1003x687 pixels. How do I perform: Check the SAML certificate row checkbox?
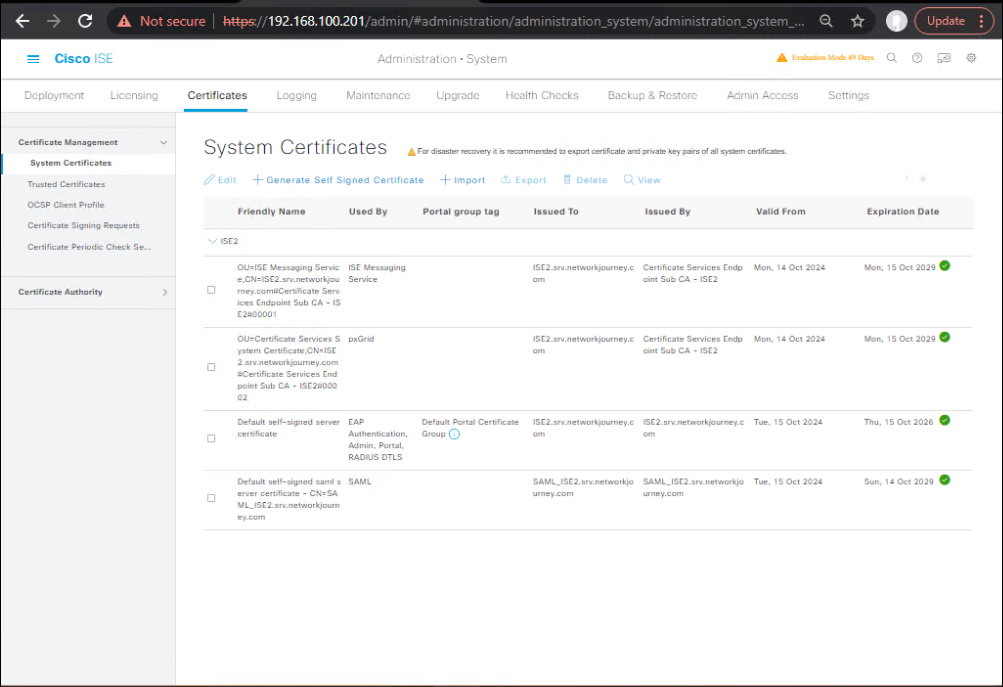click(211, 498)
